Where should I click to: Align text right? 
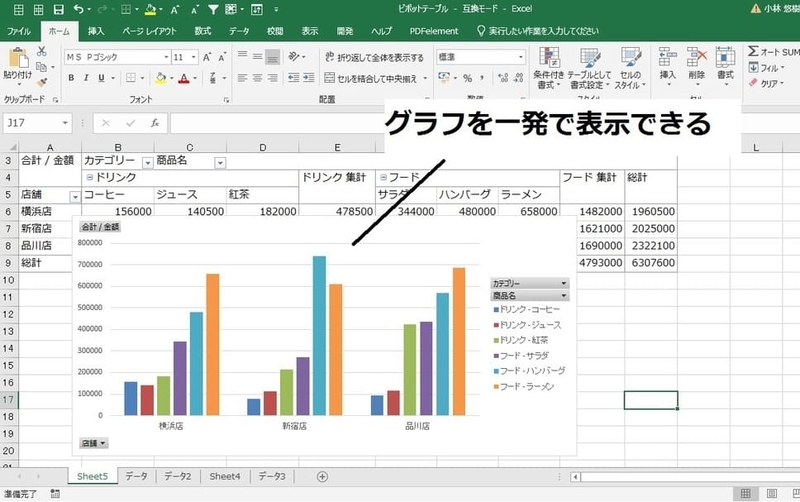tap(272, 78)
